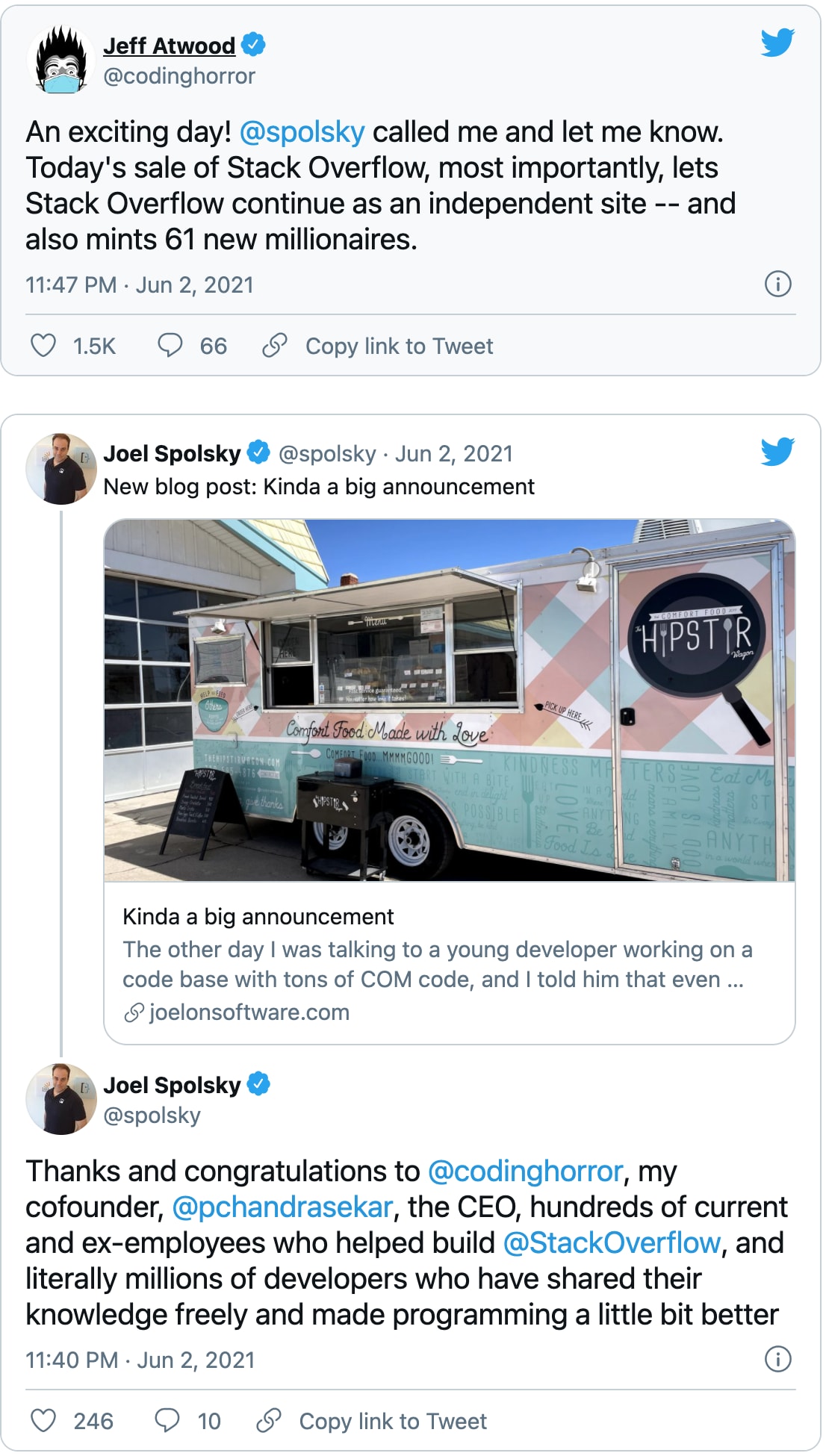
Task: Open the Hipstir food truck preview image
Action: coord(450,700)
